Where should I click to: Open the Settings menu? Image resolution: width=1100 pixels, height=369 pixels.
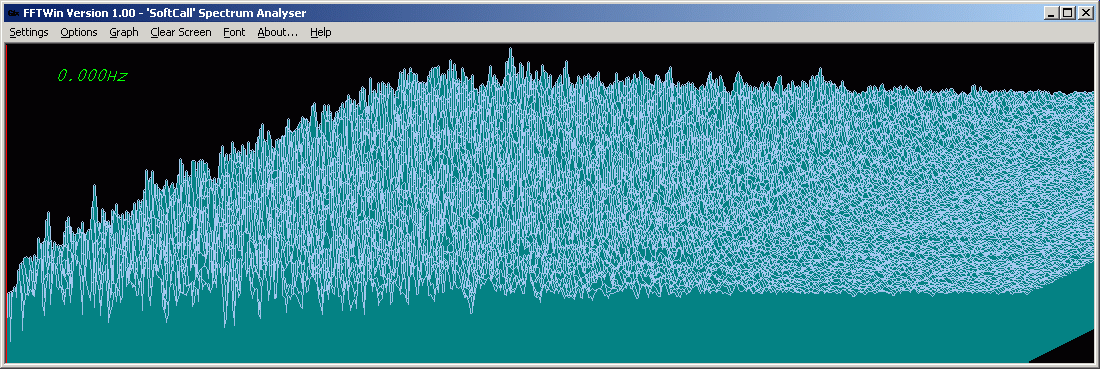29,32
